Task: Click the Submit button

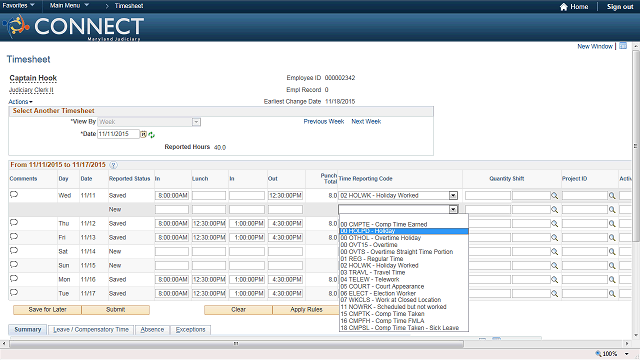Action: 116,309
